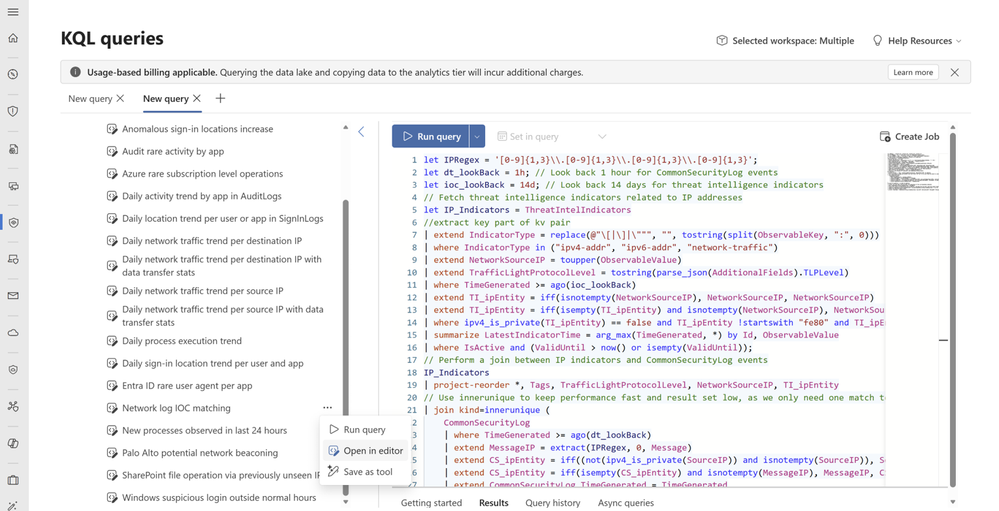
Task: Open the Set in query time dropdown
Action: tap(552, 136)
